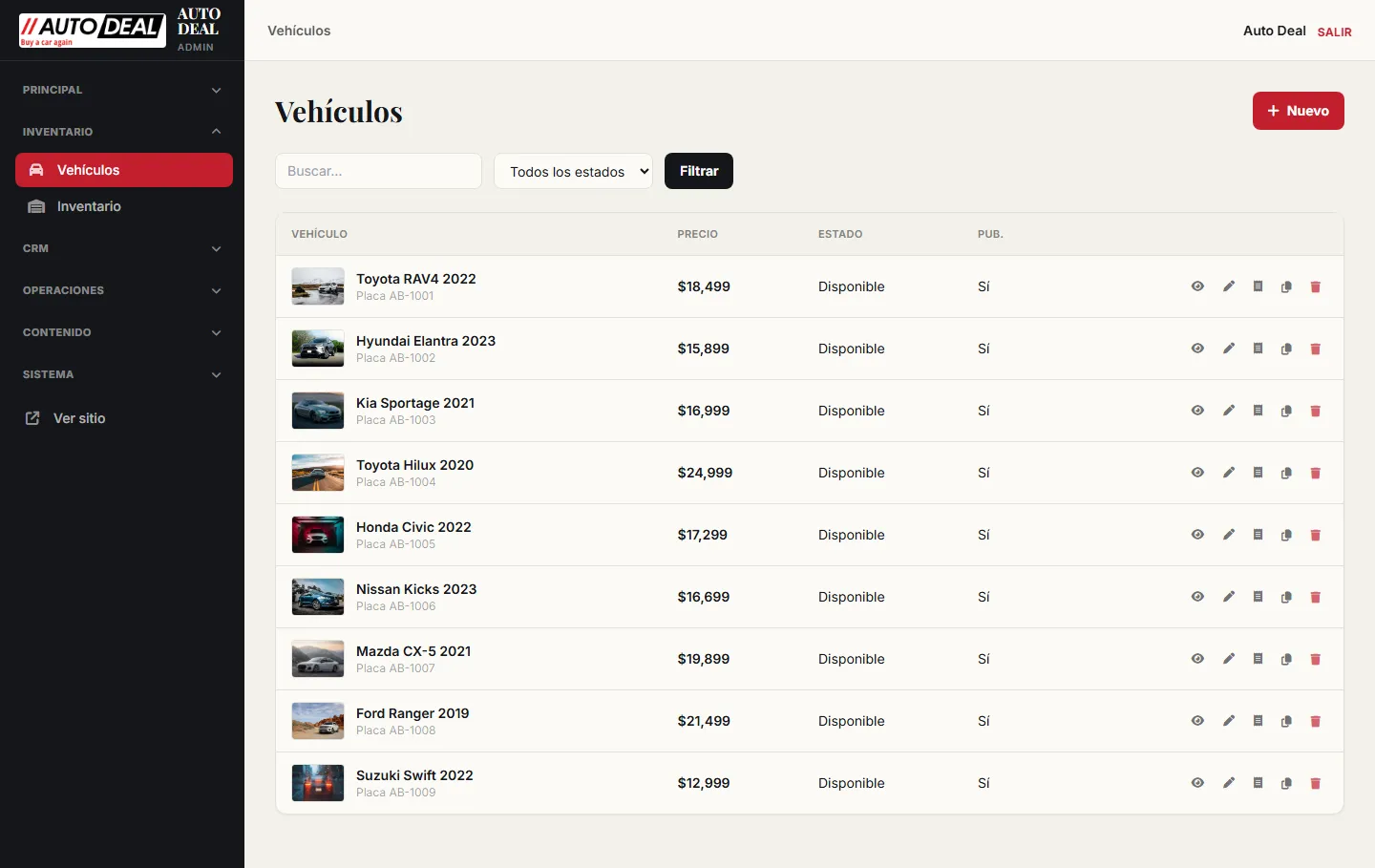Open the 'Todos los estados' dropdown
This screenshot has width=1375, height=868.
tap(573, 171)
